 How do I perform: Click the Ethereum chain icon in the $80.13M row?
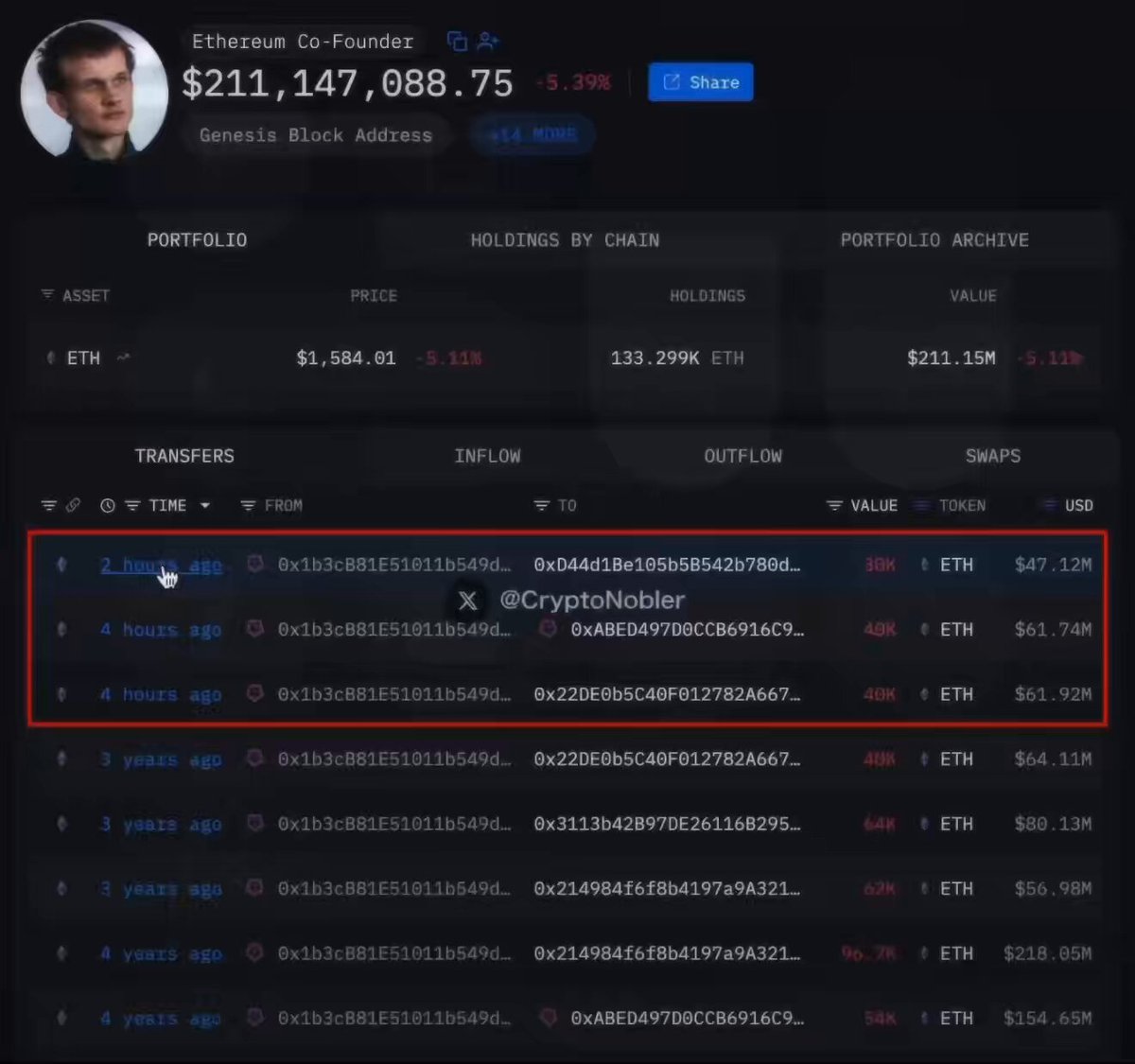pyautogui.click(x=61, y=824)
